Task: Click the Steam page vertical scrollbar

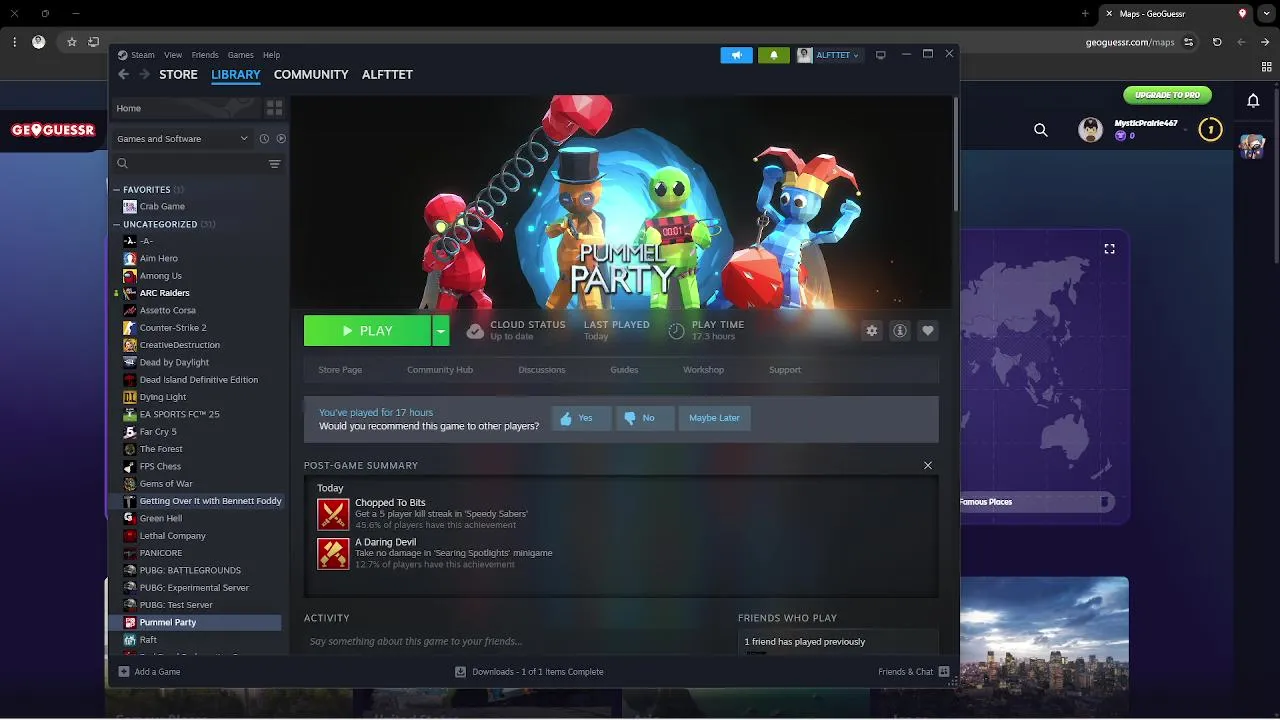Action: [x=956, y=155]
